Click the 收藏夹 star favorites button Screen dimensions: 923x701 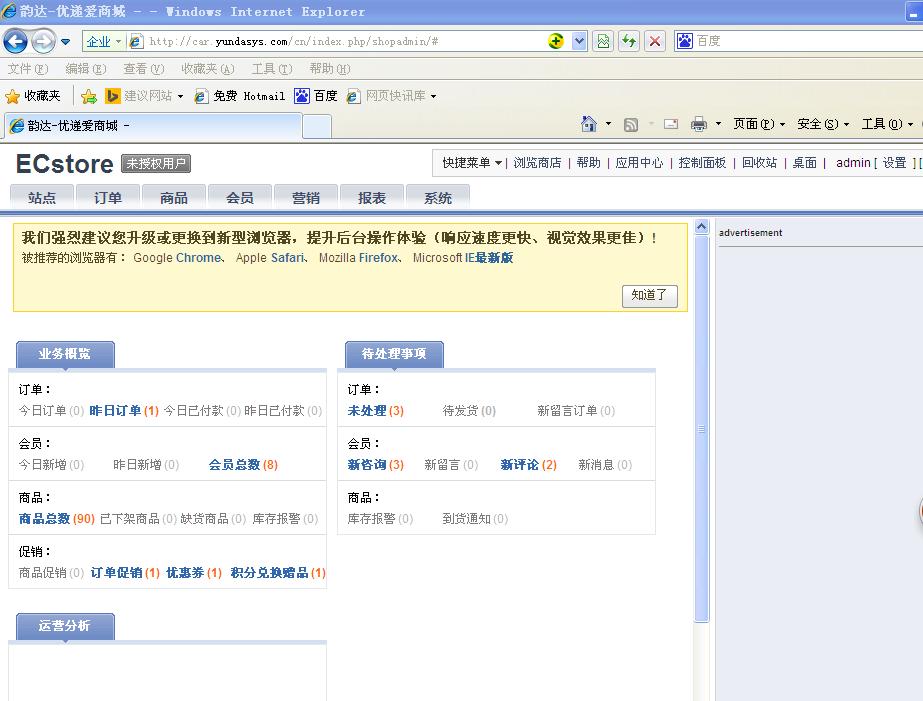tap(33, 96)
